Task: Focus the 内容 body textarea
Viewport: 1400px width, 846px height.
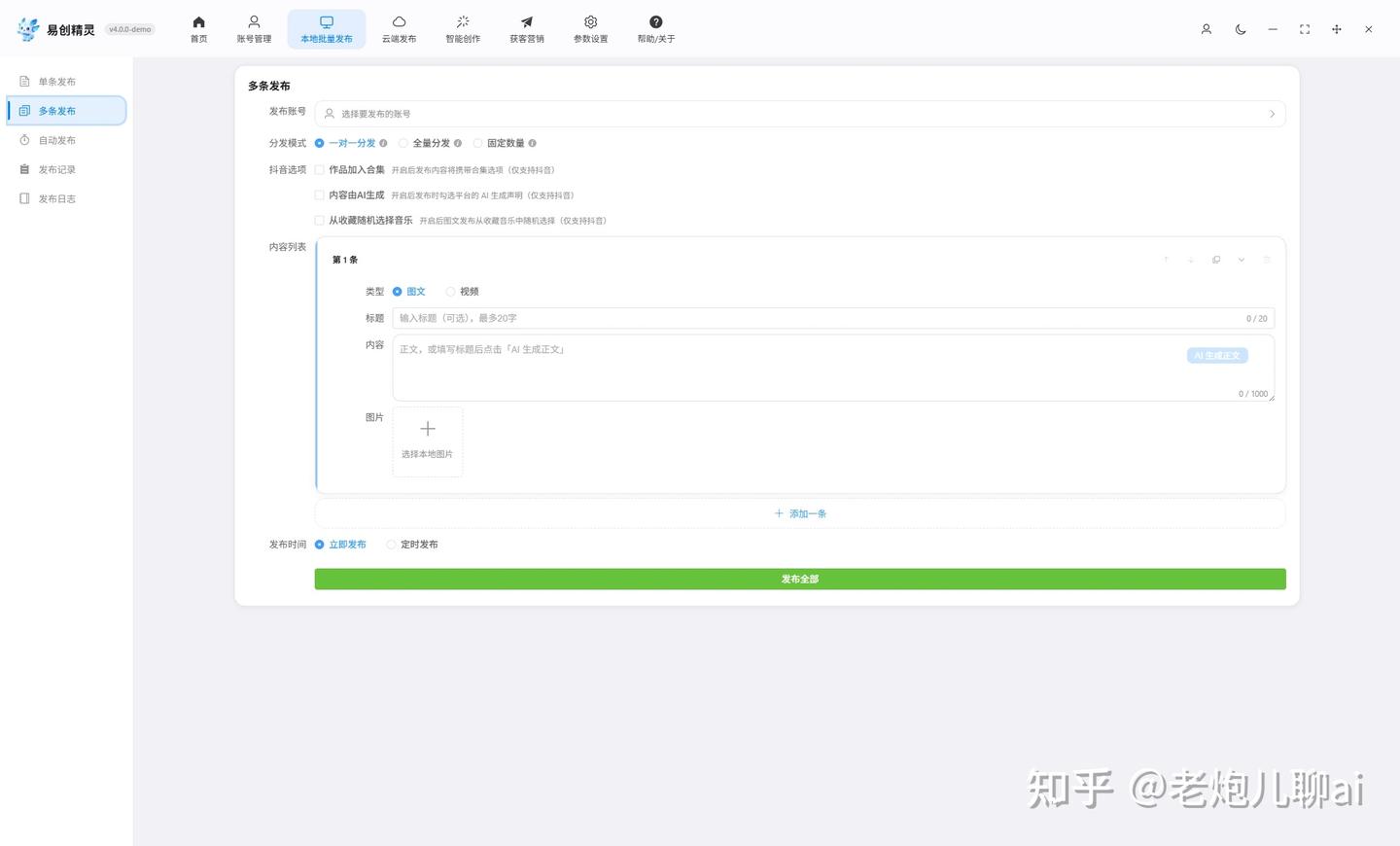Action: [x=833, y=368]
